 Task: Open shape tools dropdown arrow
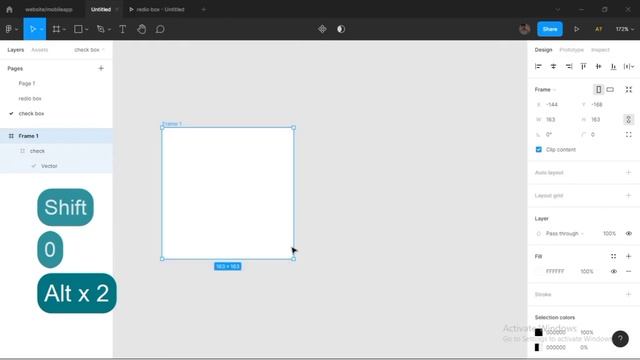coord(87,29)
